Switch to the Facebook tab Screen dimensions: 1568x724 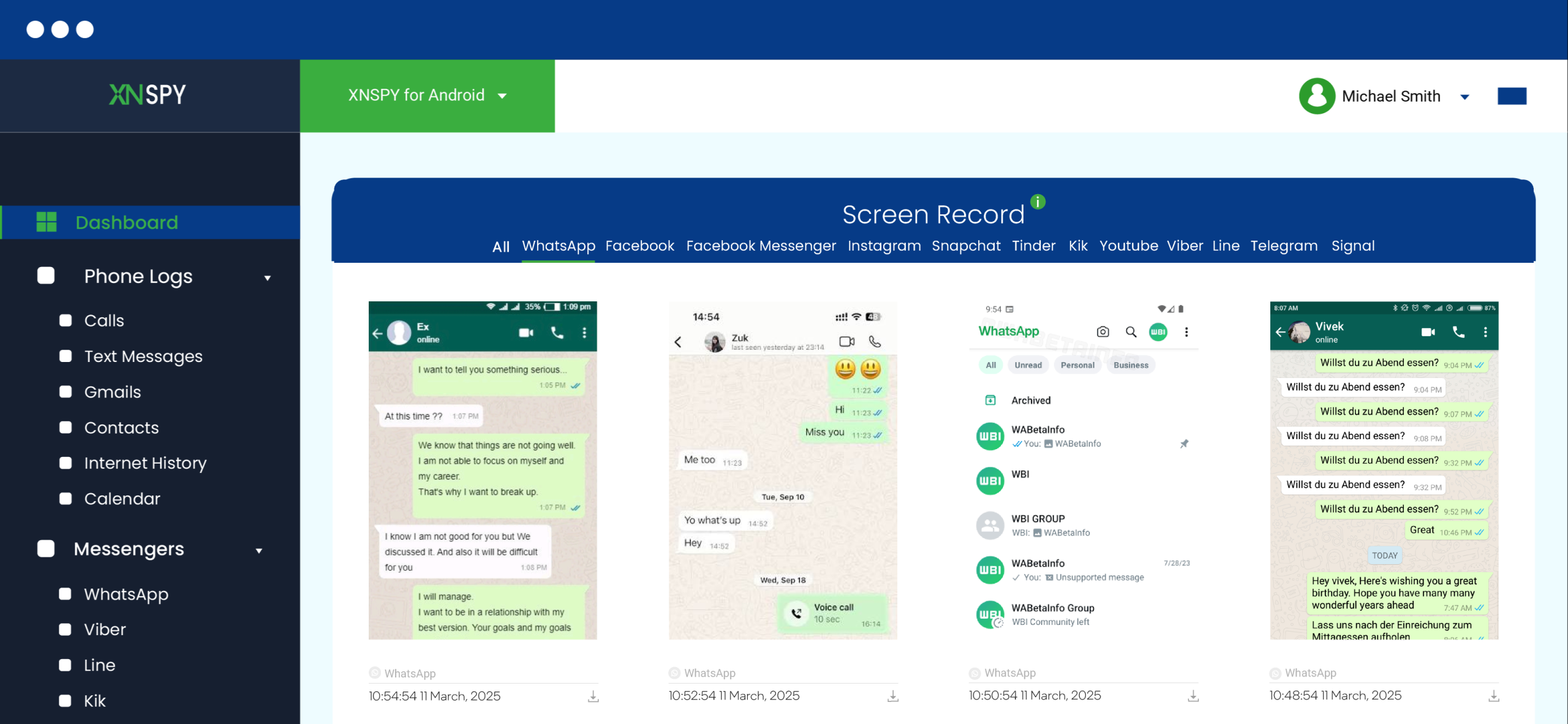[x=639, y=246]
